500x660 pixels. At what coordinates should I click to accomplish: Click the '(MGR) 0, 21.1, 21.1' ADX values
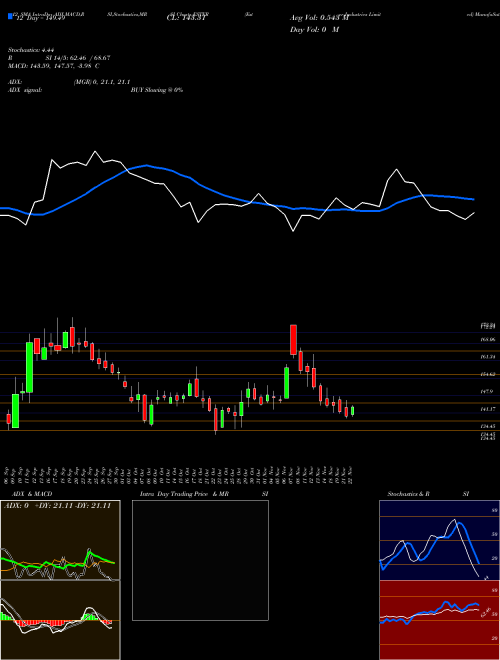(x=101, y=82)
